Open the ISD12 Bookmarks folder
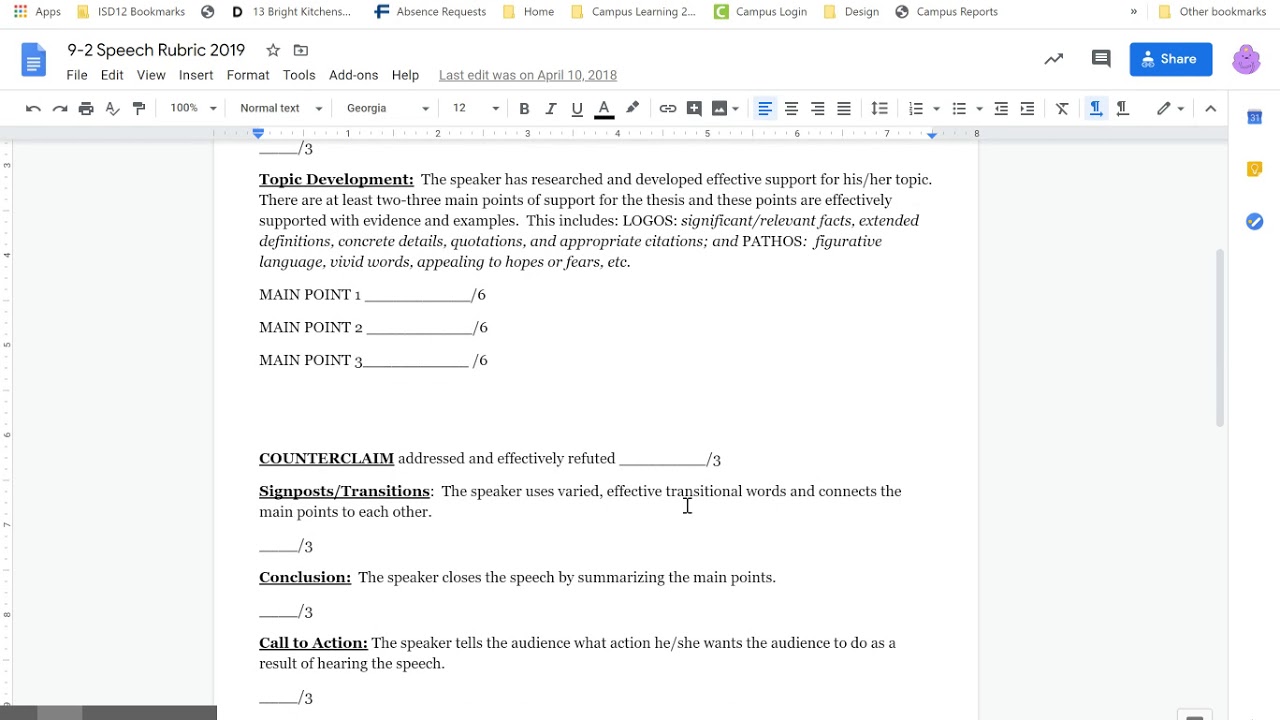The width and height of the screenshot is (1280, 720). click(x=131, y=12)
